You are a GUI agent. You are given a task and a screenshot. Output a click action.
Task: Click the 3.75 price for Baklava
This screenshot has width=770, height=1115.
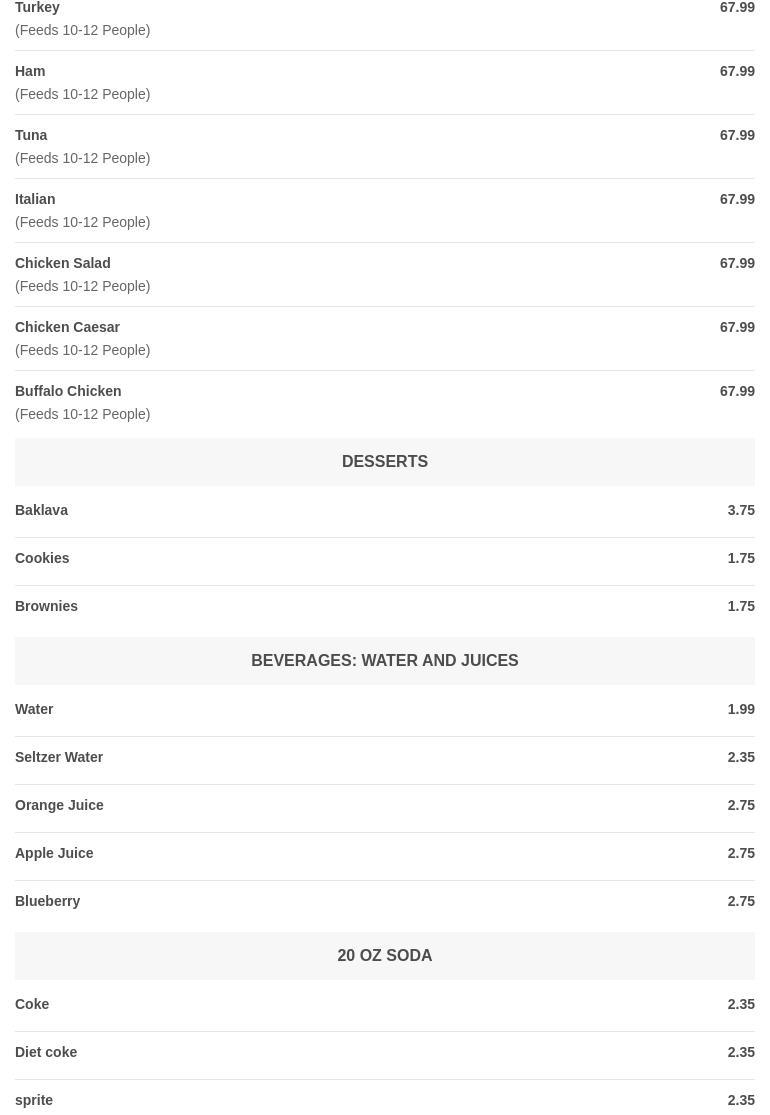point(740,510)
